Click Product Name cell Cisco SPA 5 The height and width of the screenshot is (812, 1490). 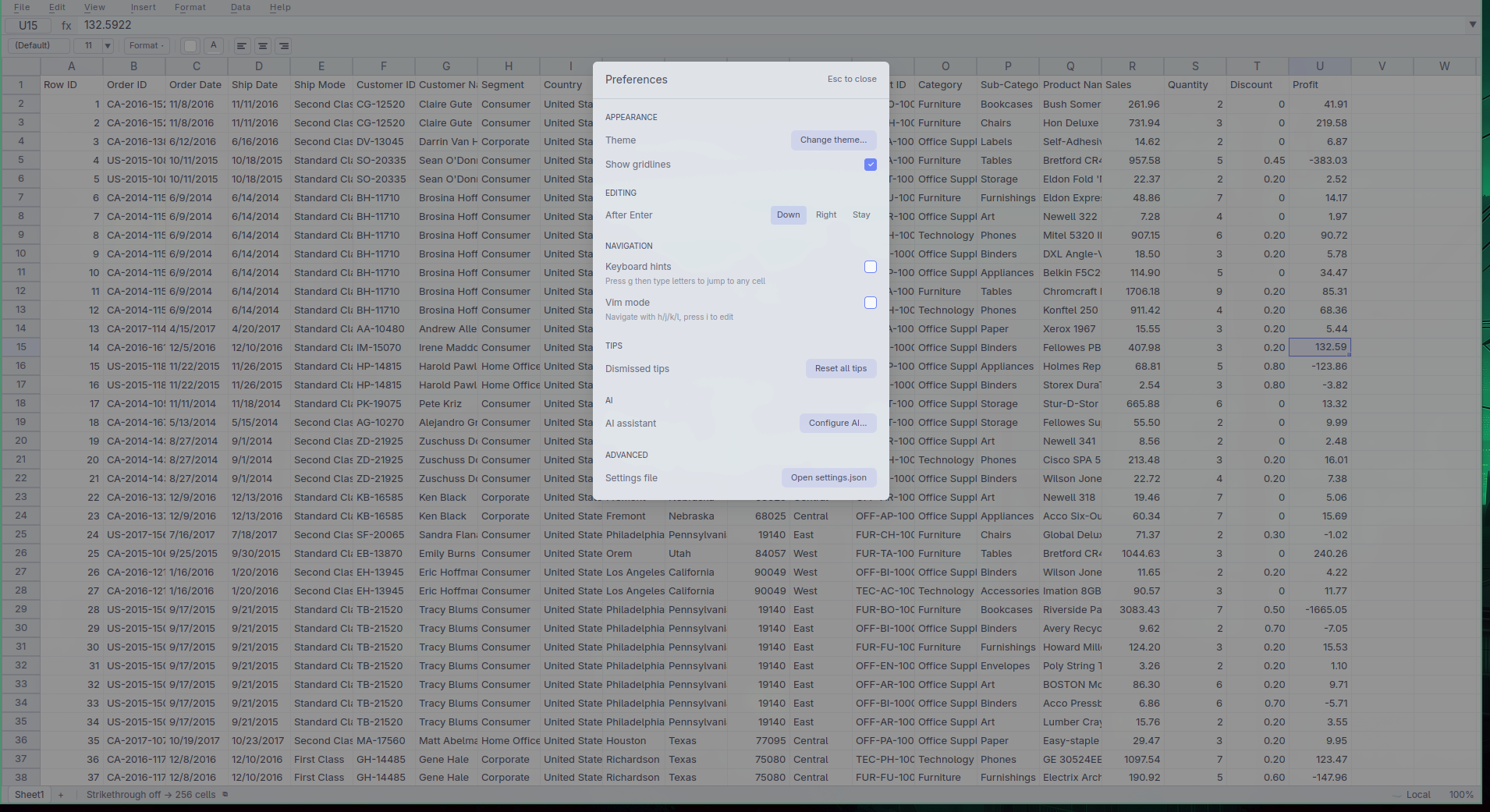(x=1070, y=459)
